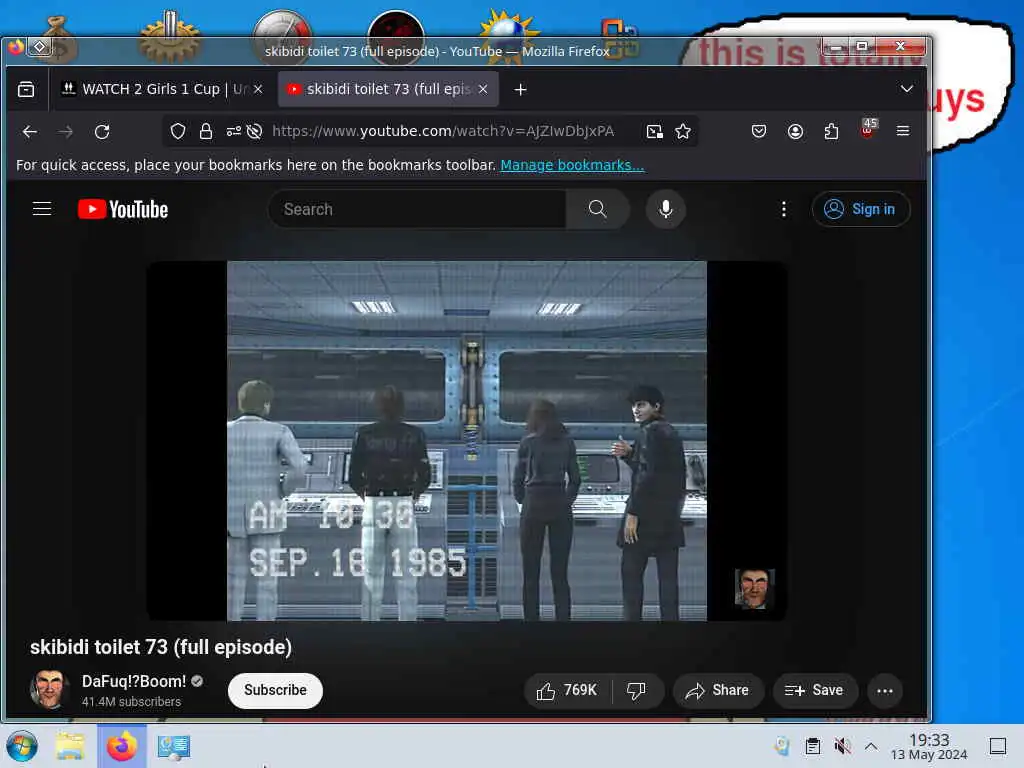Click the YouTube search magnifier button
This screenshot has height=768, width=1024.
click(x=598, y=209)
